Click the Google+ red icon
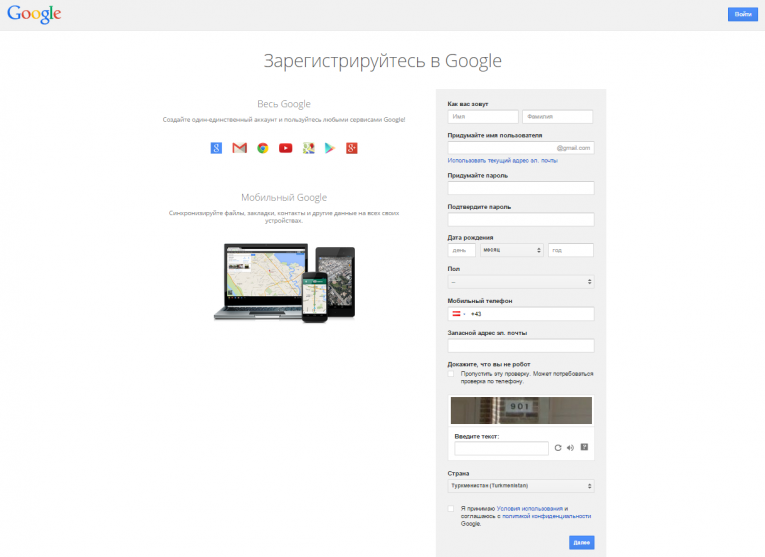 click(352, 148)
